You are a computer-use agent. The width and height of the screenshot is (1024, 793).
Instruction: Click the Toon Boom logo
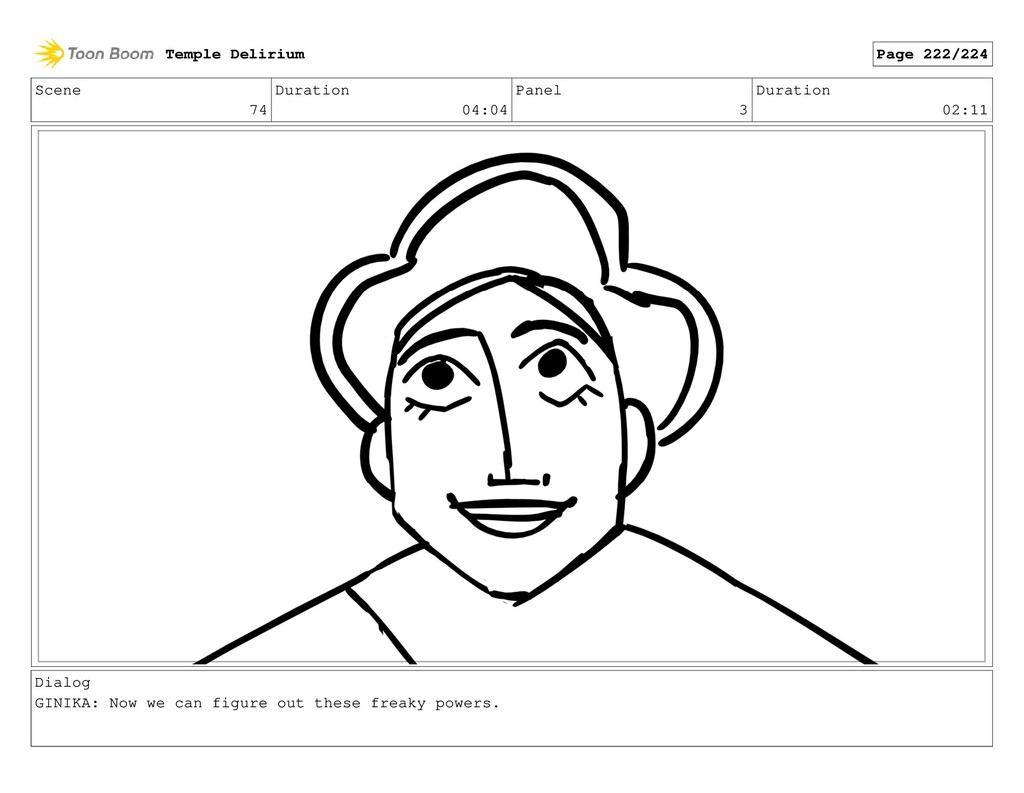(94, 54)
